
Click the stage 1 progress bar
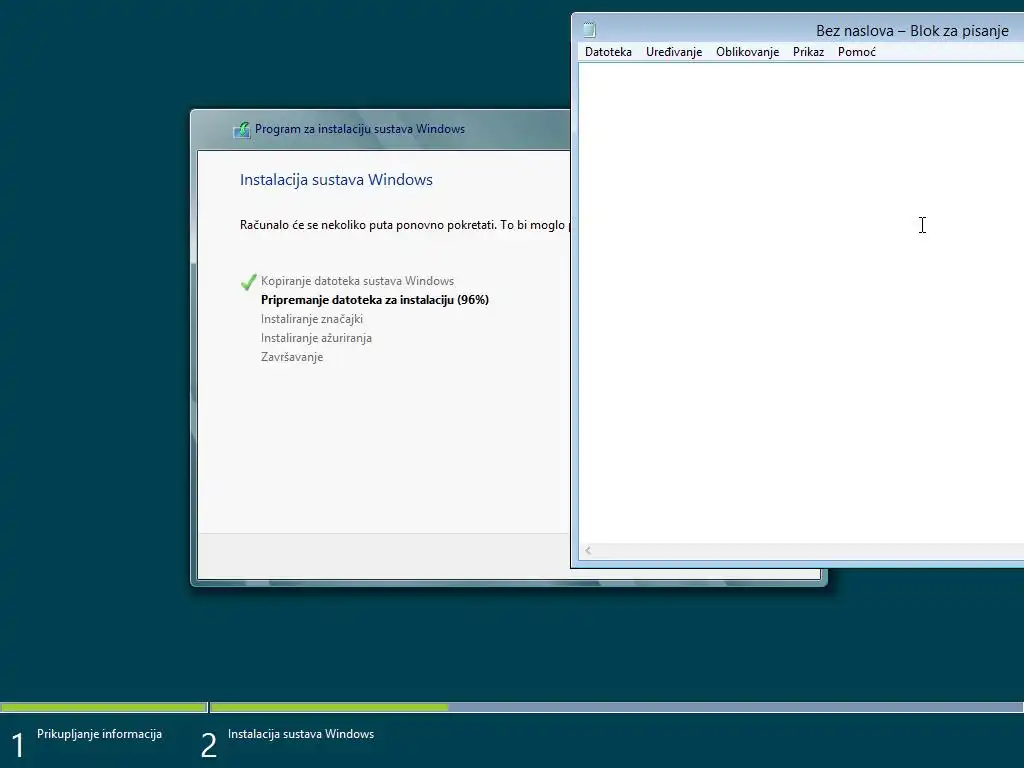pyautogui.click(x=104, y=707)
